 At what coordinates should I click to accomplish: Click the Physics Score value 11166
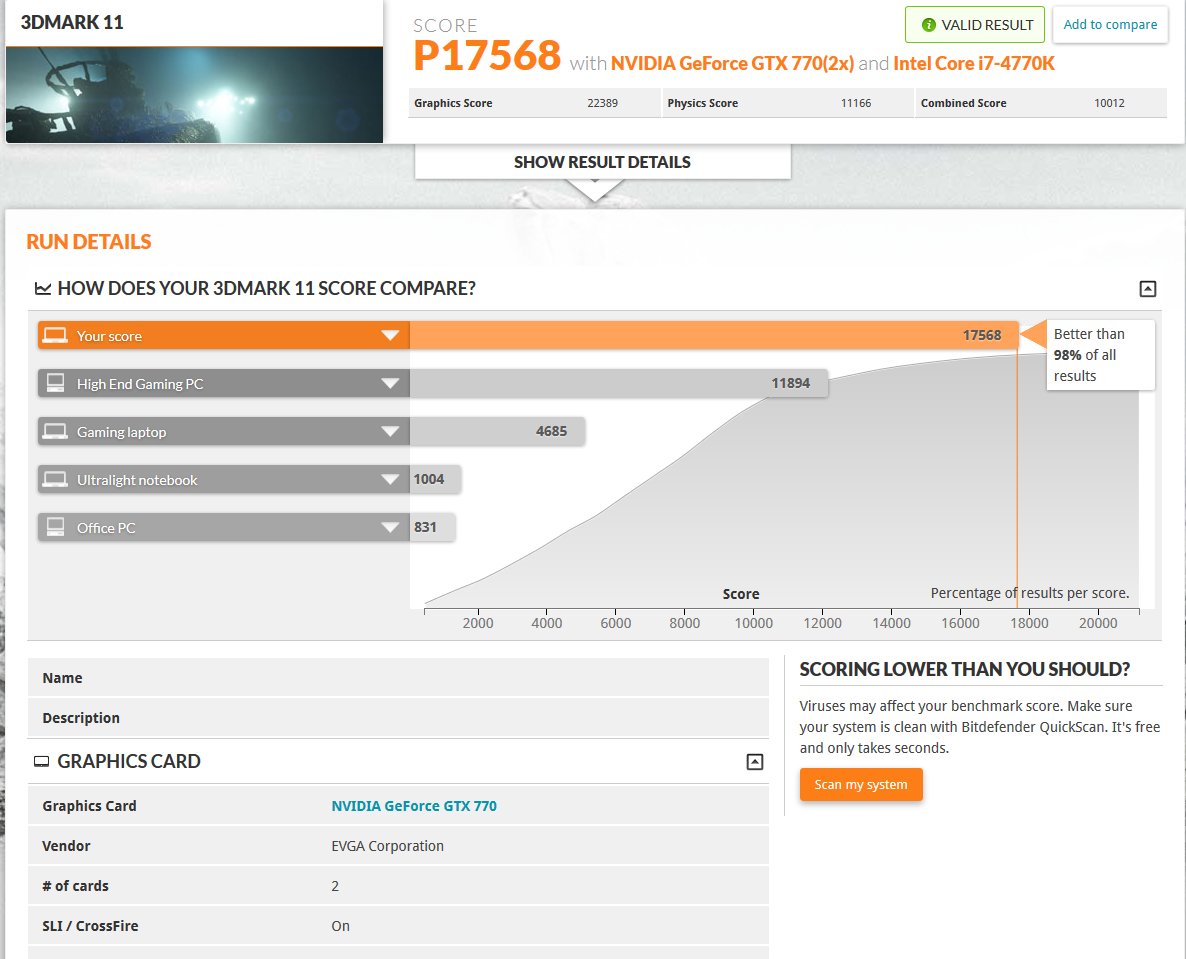tap(855, 103)
